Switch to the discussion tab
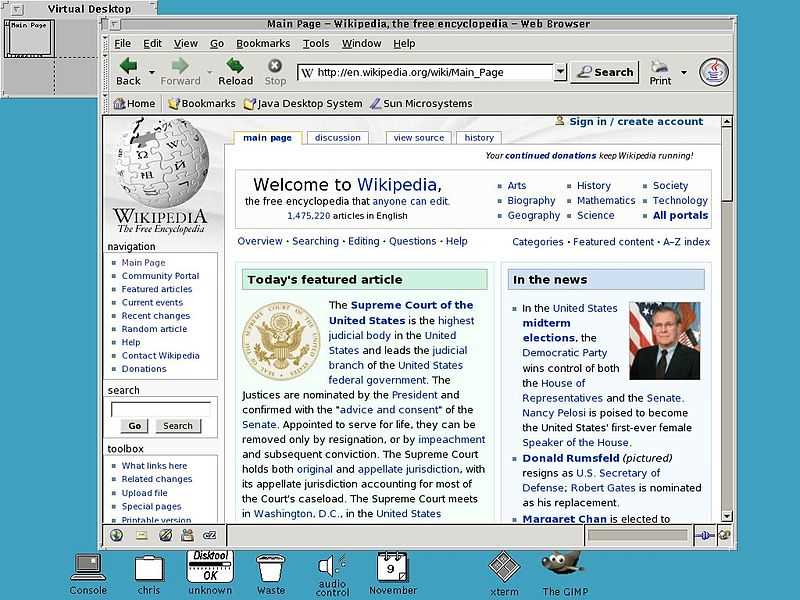This screenshot has height=600, width=800. 337,138
